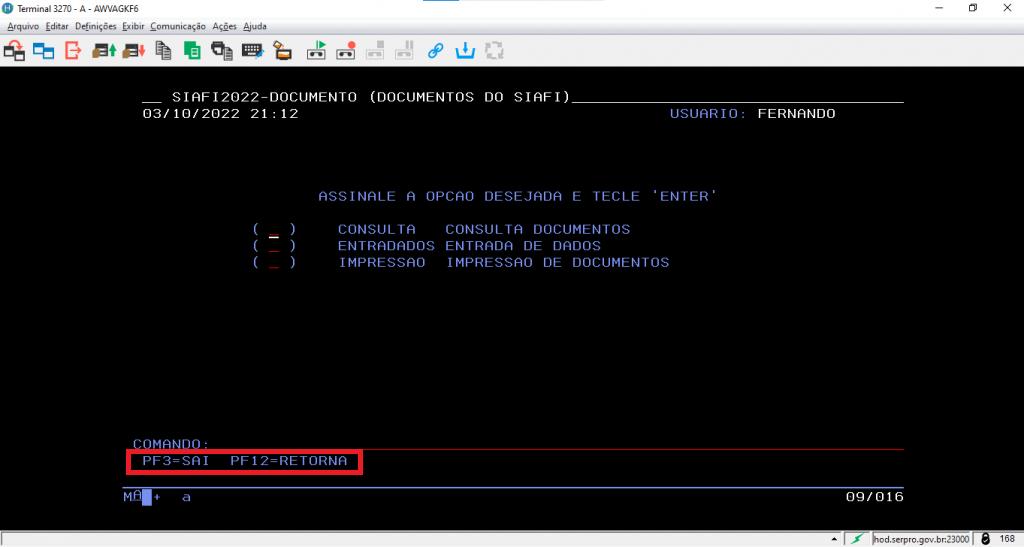Screen dimensions: 1024x547
Task: Open the Definições menu
Action: tap(96, 26)
